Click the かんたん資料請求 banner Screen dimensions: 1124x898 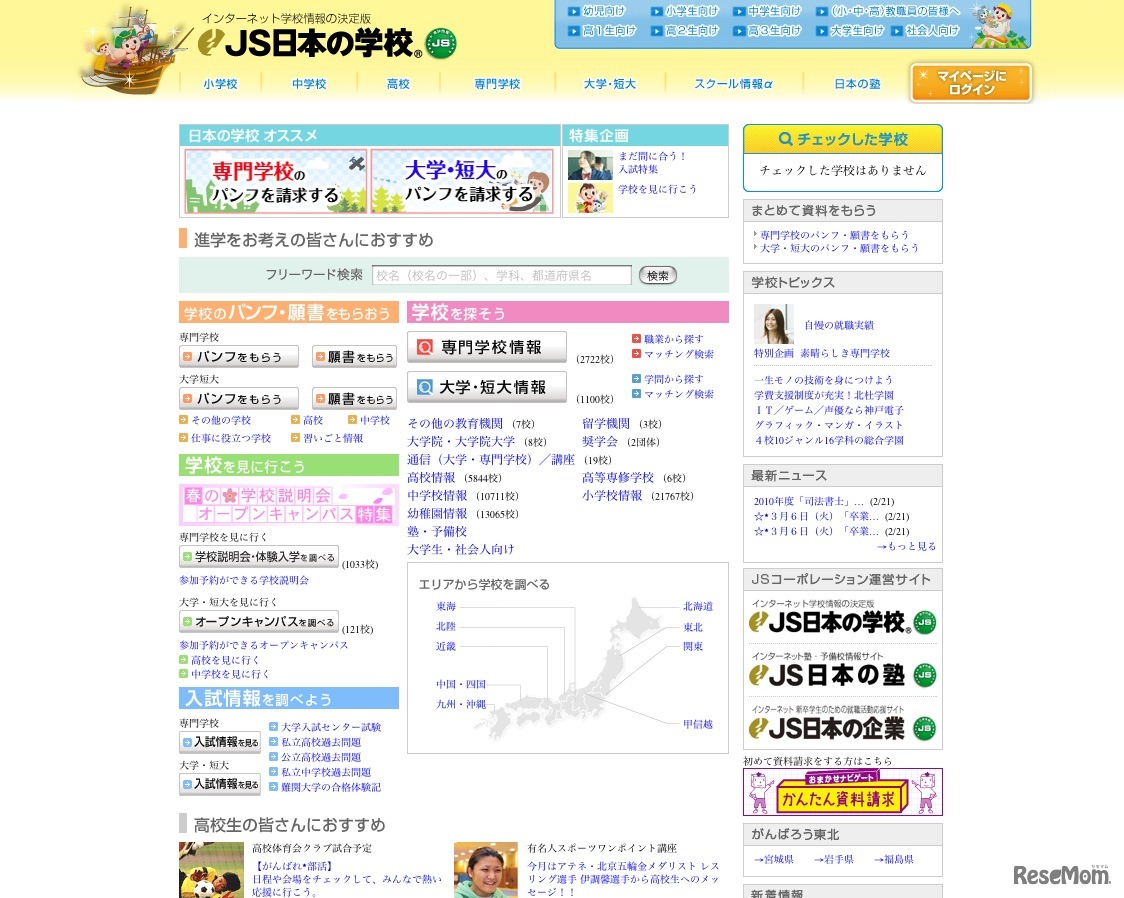click(842, 791)
